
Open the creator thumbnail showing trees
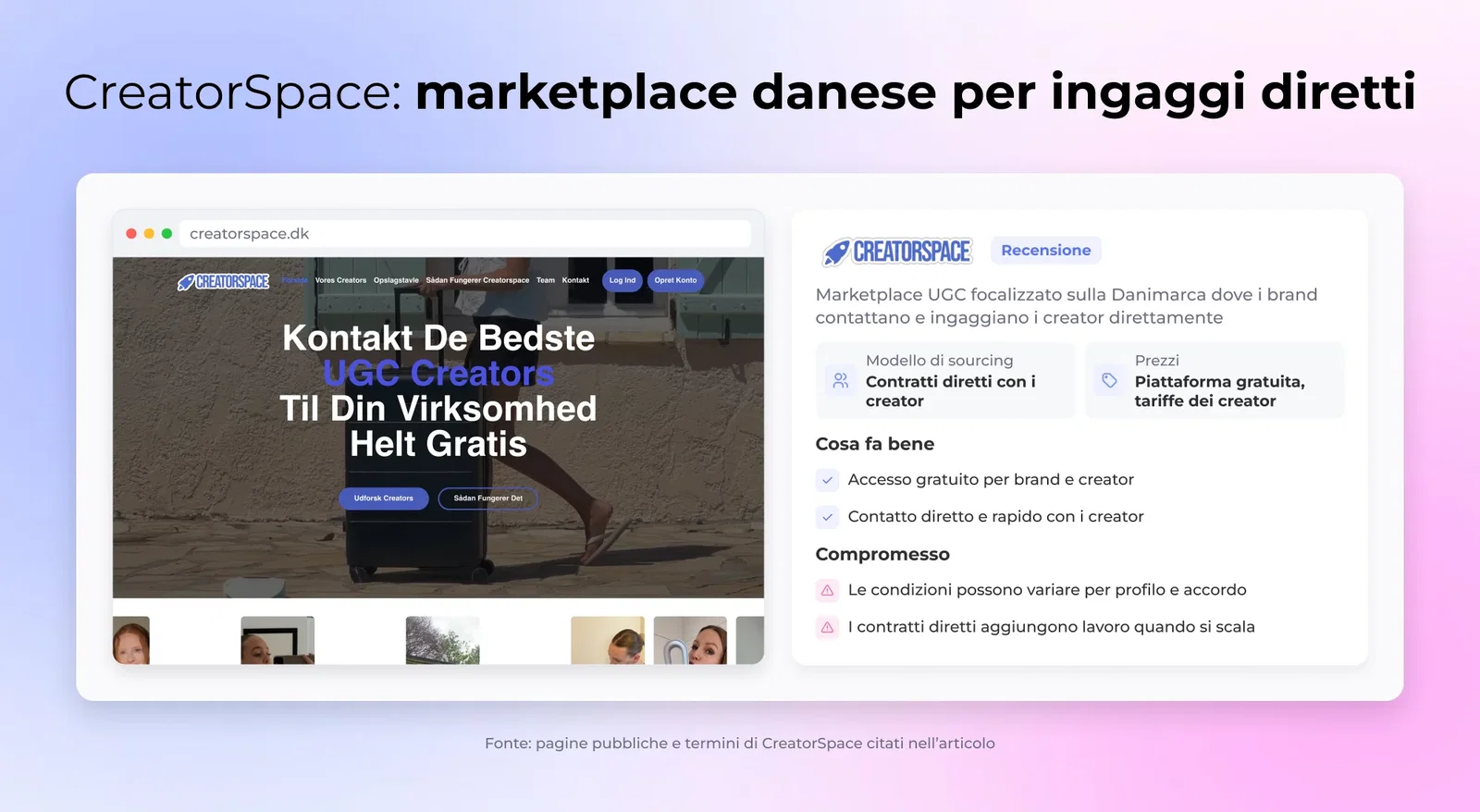[443, 640]
